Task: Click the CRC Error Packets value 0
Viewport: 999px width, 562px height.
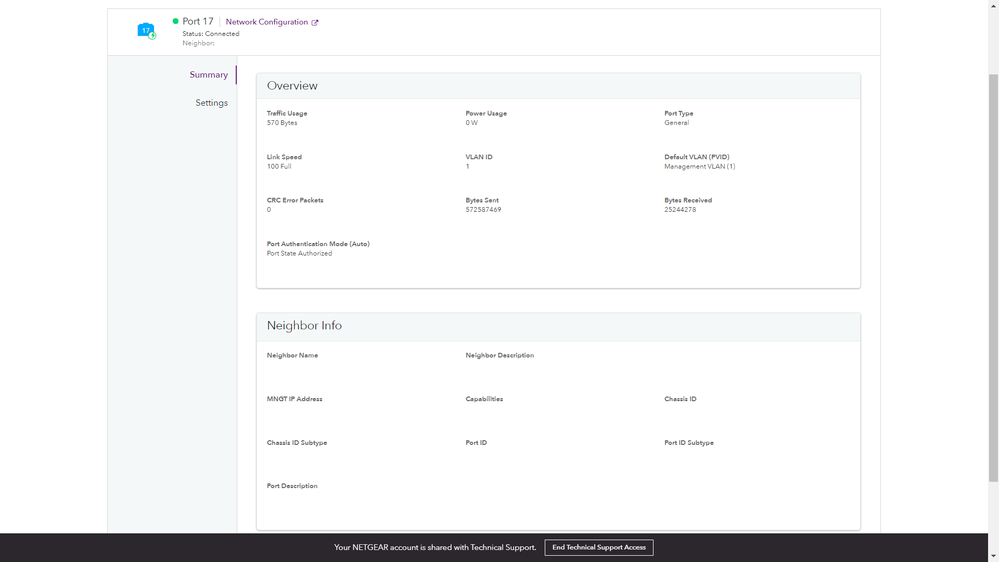Action: tap(269, 210)
